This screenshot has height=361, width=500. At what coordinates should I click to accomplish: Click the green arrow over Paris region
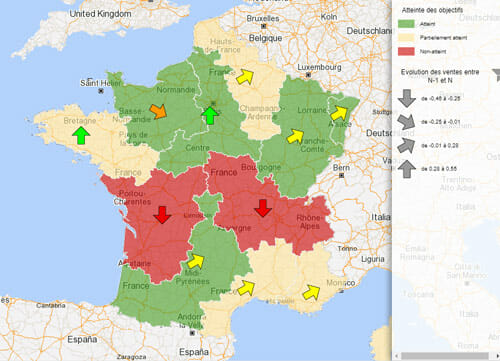pyautogui.click(x=210, y=115)
